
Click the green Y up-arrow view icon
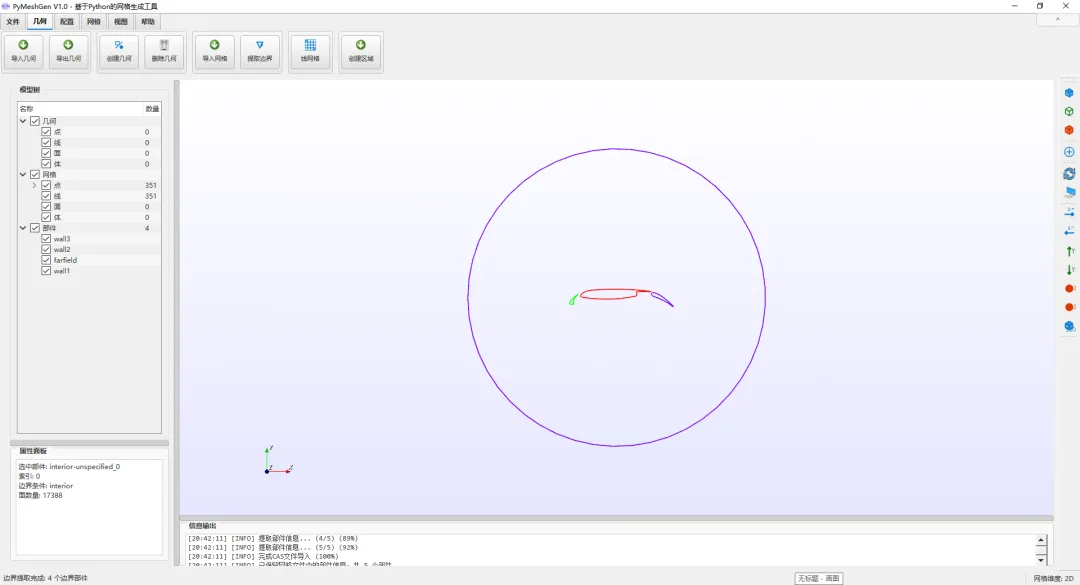click(x=1069, y=252)
